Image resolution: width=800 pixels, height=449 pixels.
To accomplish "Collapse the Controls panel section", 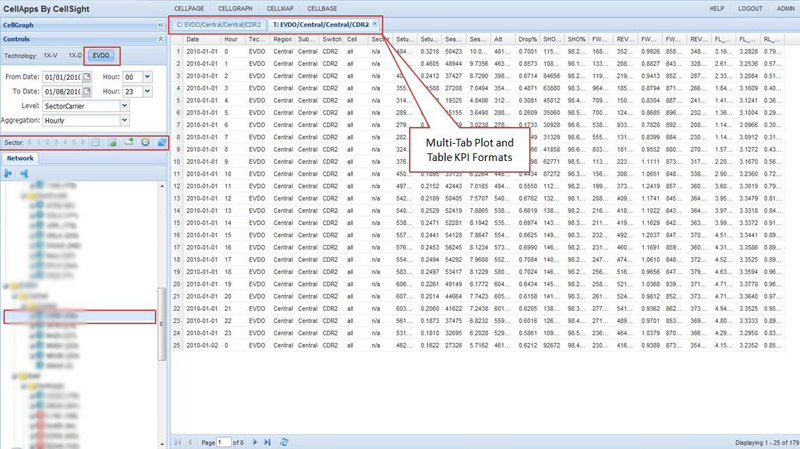I will (161, 39).
